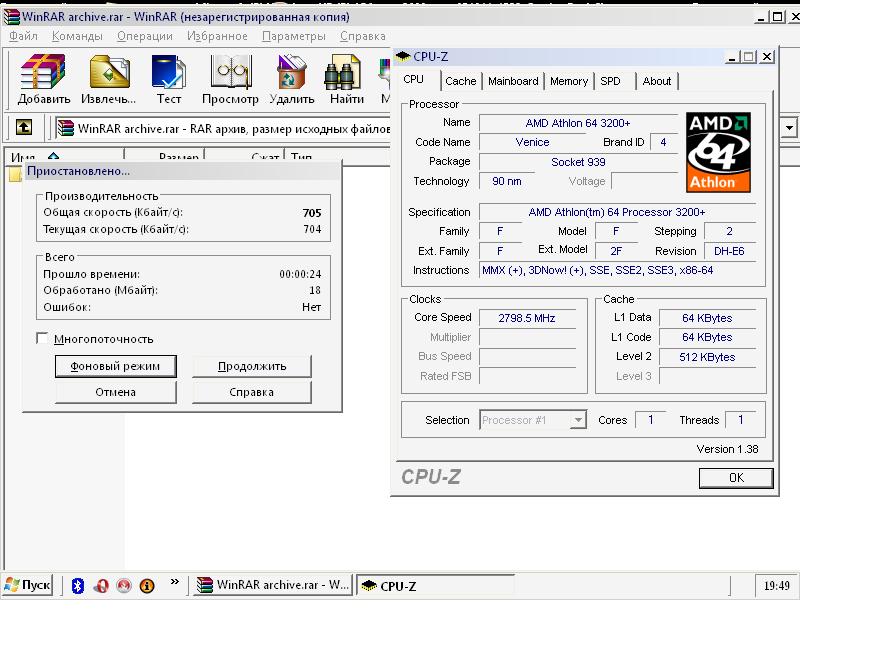The image size is (887, 653).
Task: Click OK in the CPU-Z window
Action: click(x=736, y=478)
